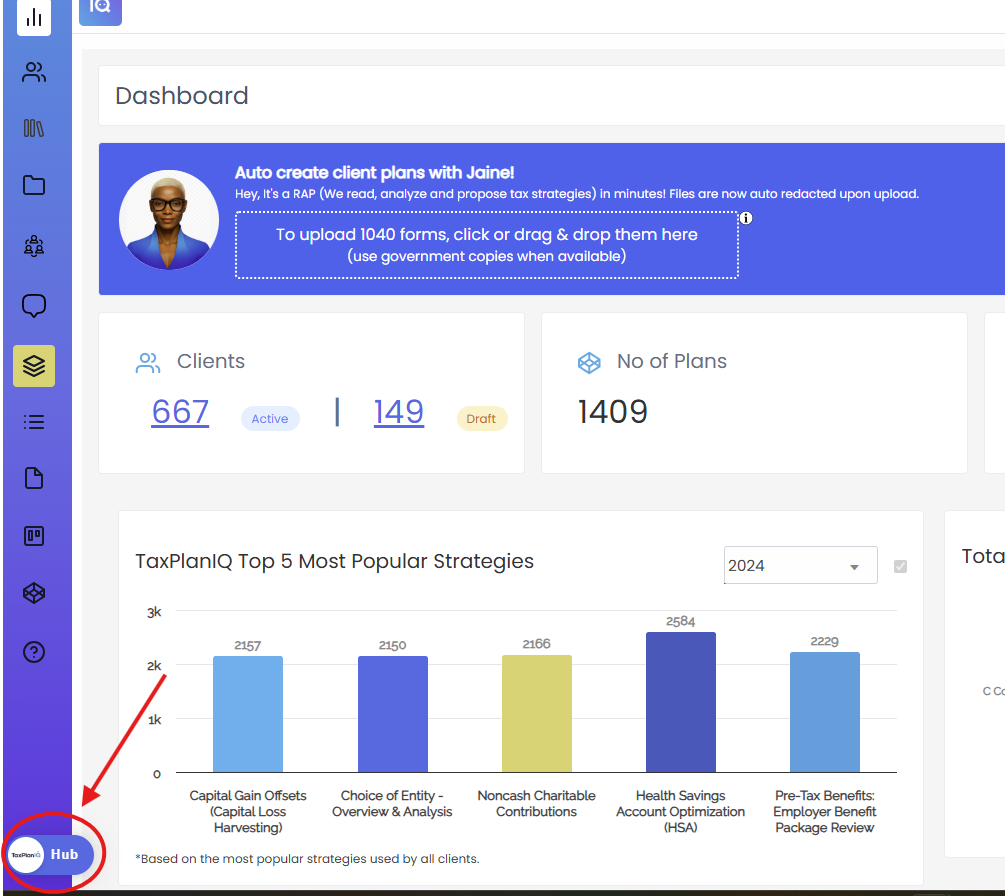Click the Health Savings Account bar
Screen dimensions: 1005x896
tap(681, 702)
